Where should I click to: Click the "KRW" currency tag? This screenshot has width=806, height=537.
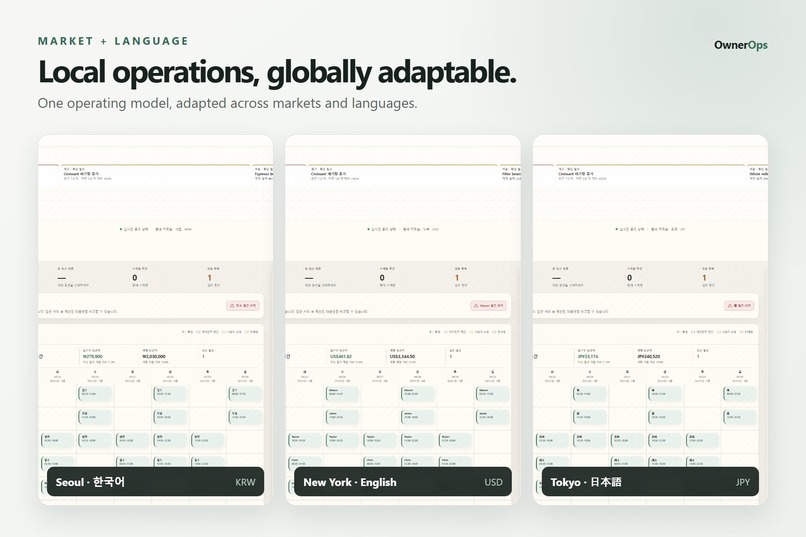tap(245, 483)
